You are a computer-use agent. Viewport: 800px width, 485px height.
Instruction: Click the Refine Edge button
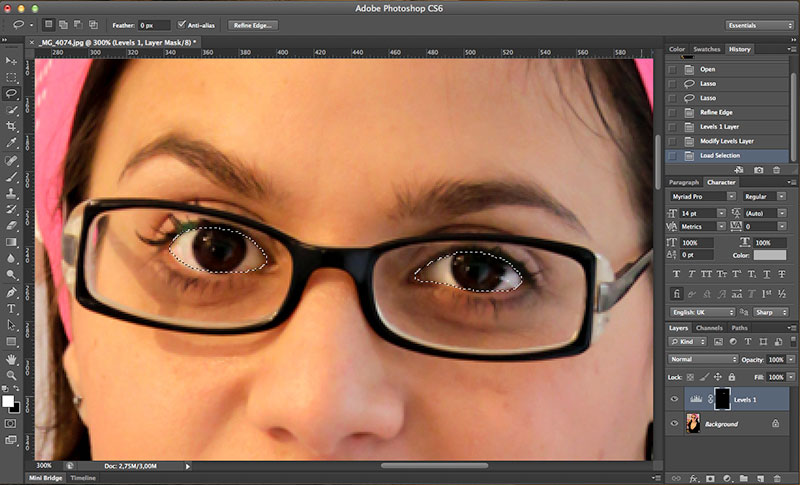pyautogui.click(x=253, y=23)
